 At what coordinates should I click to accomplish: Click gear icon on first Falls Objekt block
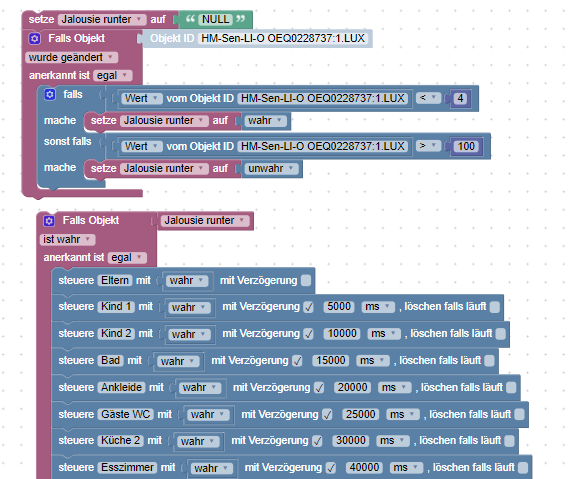click(x=35, y=38)
